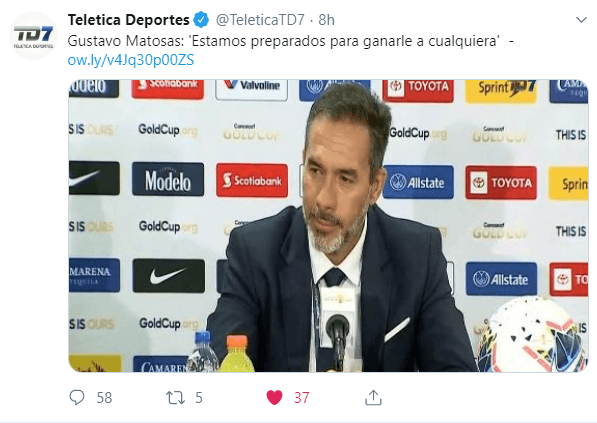The height and width of the screenshot is (423, 597).
Task: Open the @TeleticaTD7 handle
Action: [260, 20]
